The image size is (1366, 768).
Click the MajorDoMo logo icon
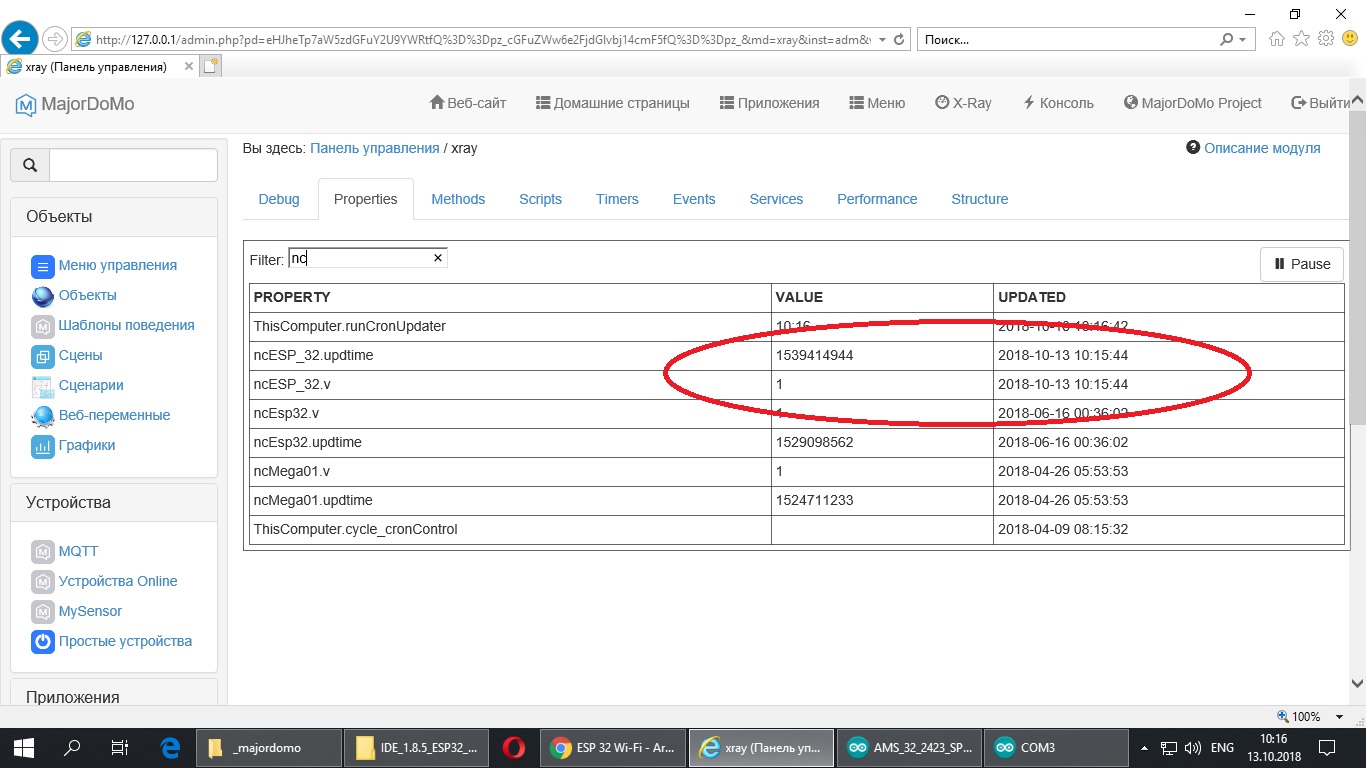[25, 104]
